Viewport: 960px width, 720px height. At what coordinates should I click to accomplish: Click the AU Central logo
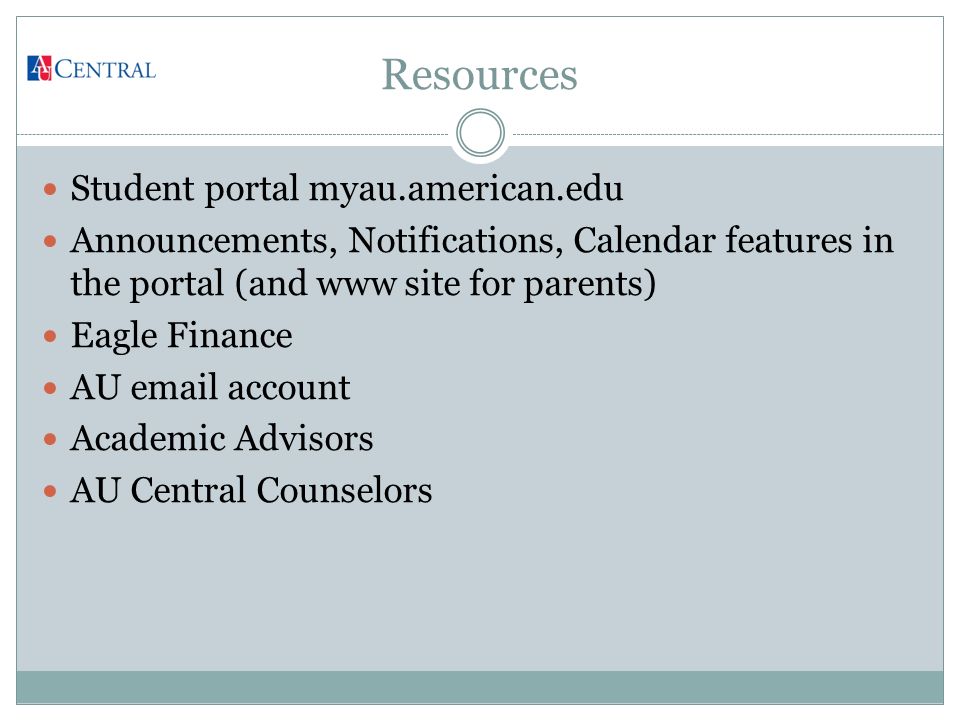click(91, 69)
